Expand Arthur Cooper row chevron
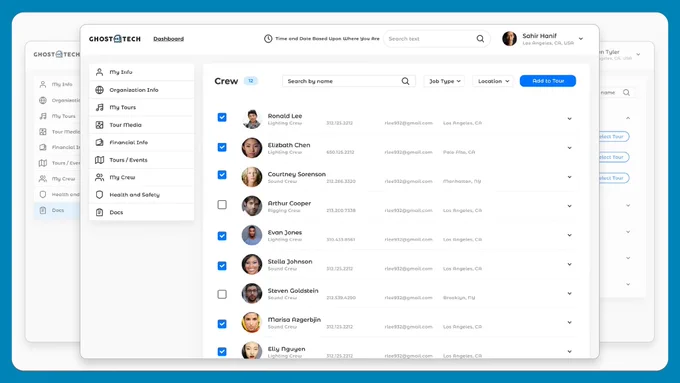This screenshot has width=680, height=383. [x=569, y=206]
